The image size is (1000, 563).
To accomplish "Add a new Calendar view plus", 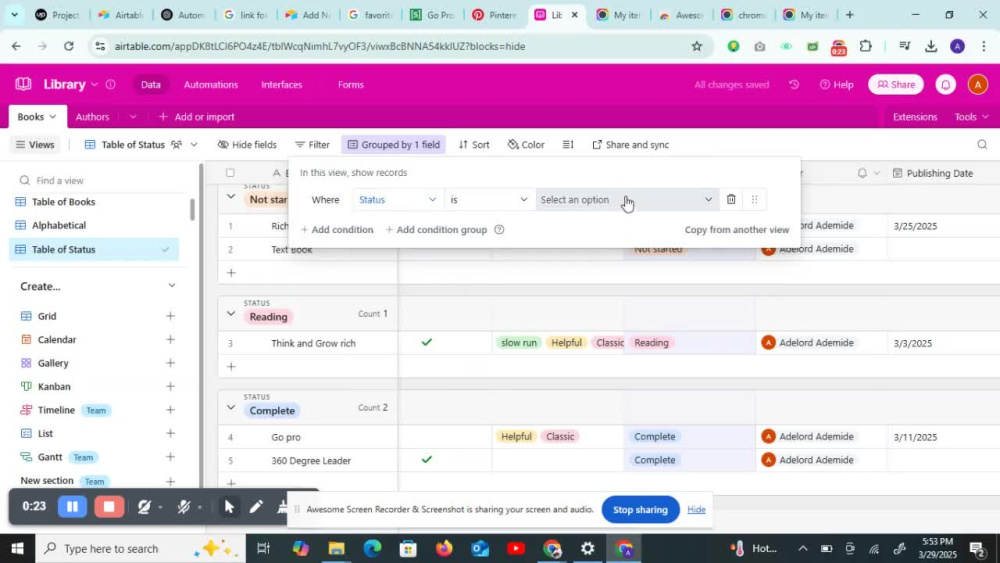I will [x=170, y=340].
